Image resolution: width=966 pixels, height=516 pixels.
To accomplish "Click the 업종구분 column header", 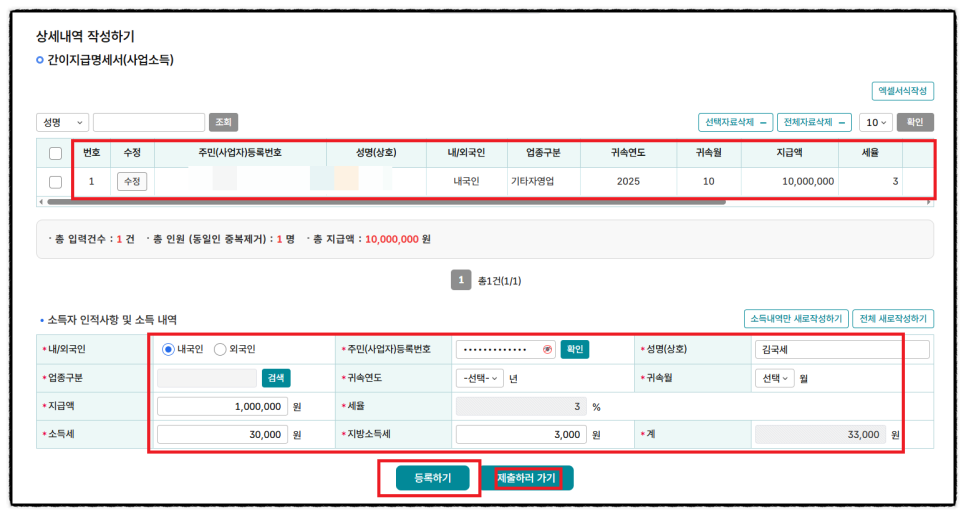I will click(x=543, y=153).
